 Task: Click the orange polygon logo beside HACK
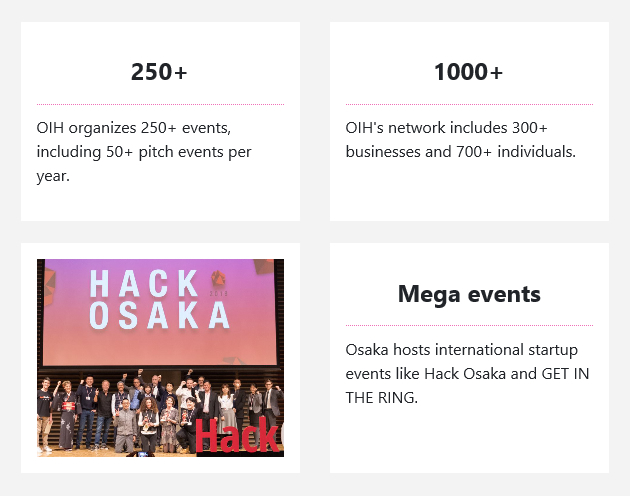218,278
